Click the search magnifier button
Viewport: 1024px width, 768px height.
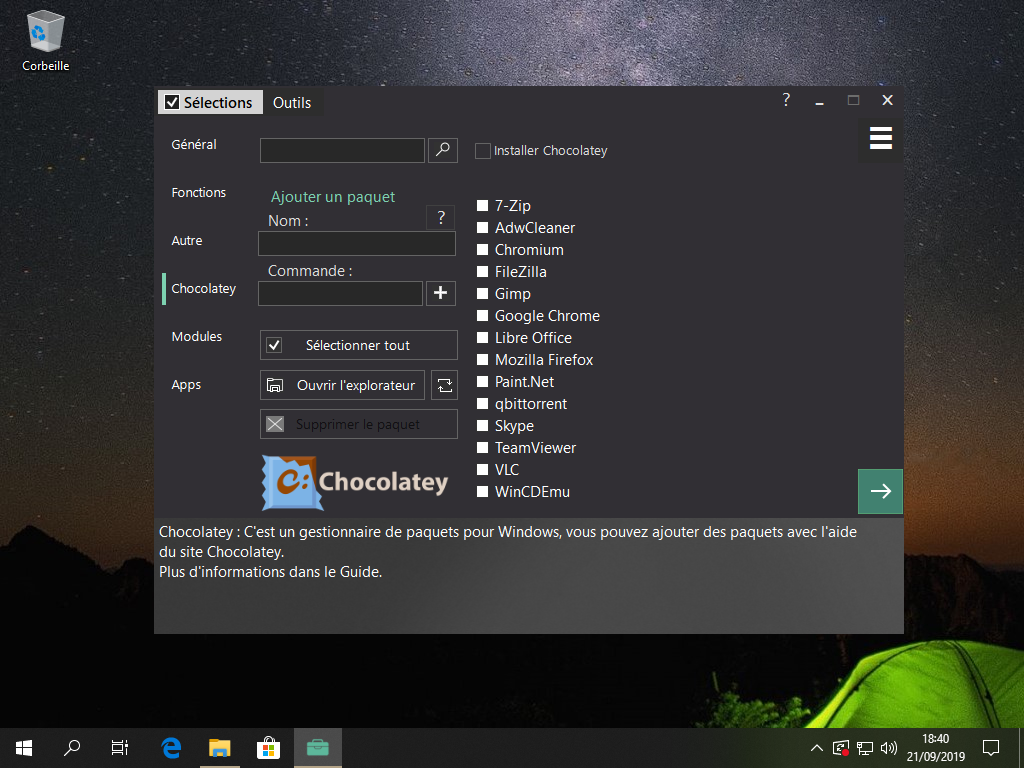[x=443, y=150]
